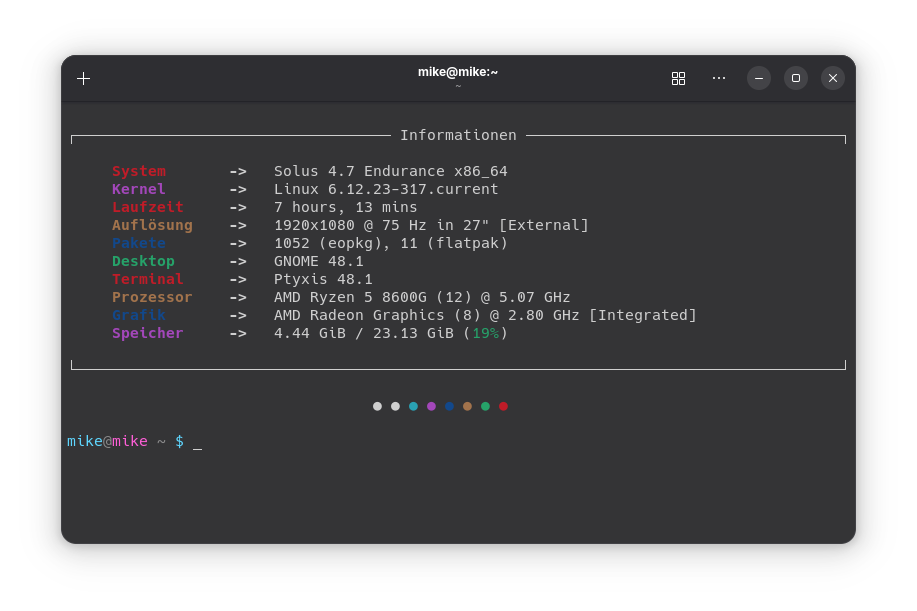
Task: Click the dark blue color dot
Action: (x=449, y=406)
